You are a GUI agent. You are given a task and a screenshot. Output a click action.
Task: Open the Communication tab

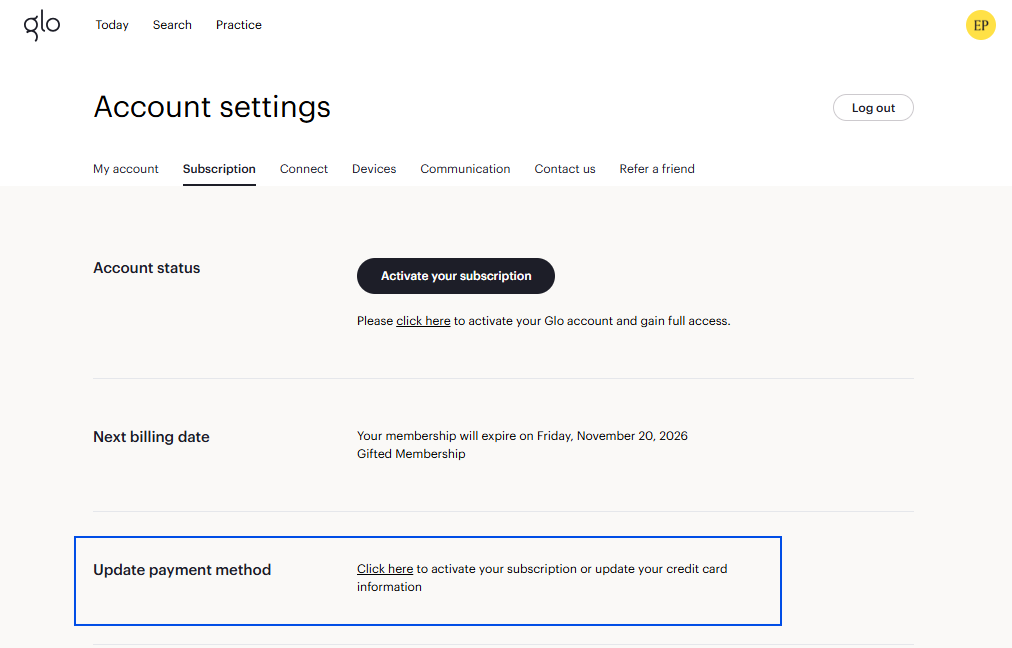coord(465,169)
